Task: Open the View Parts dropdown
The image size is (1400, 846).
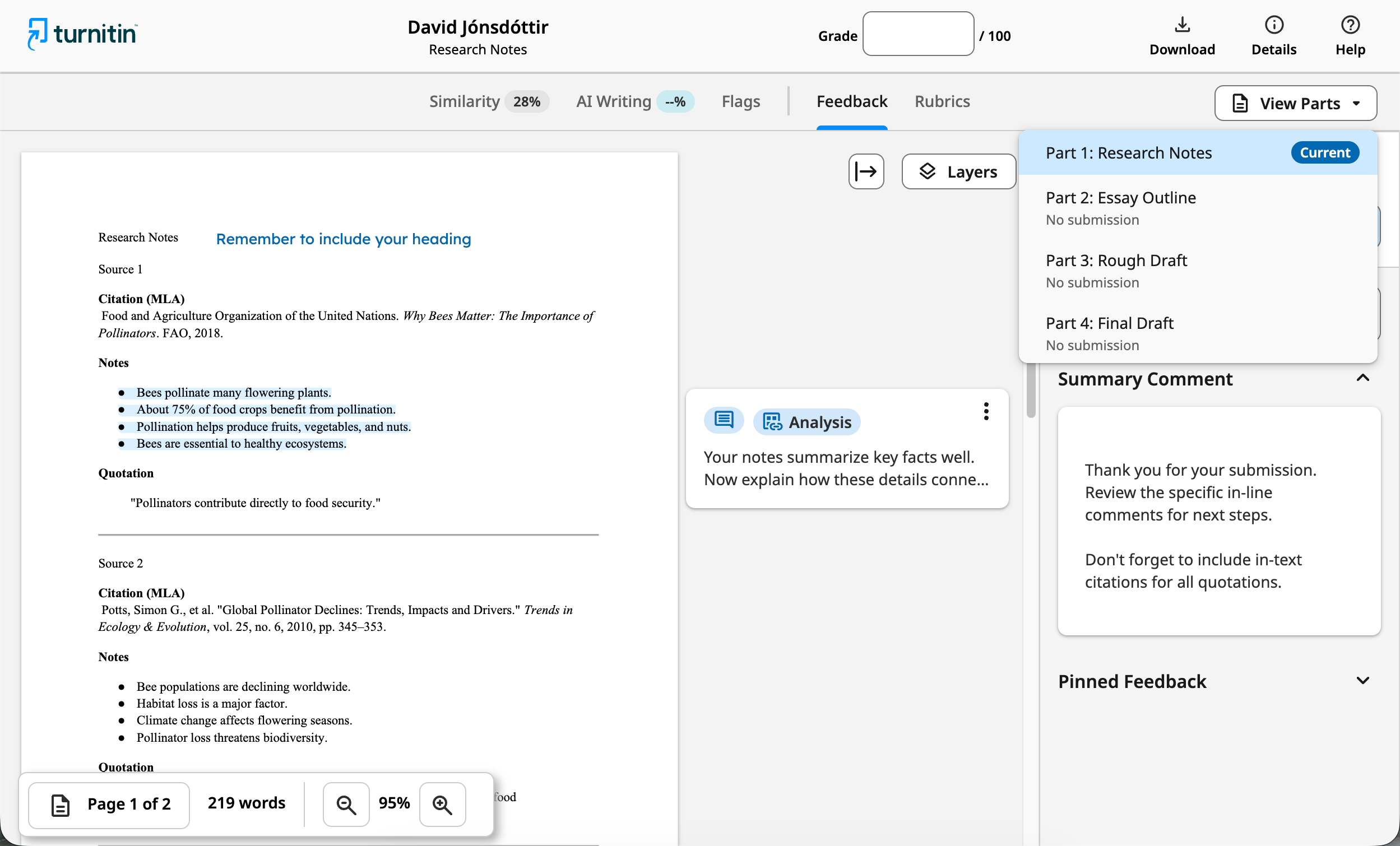Action: tap(1295, 104)
